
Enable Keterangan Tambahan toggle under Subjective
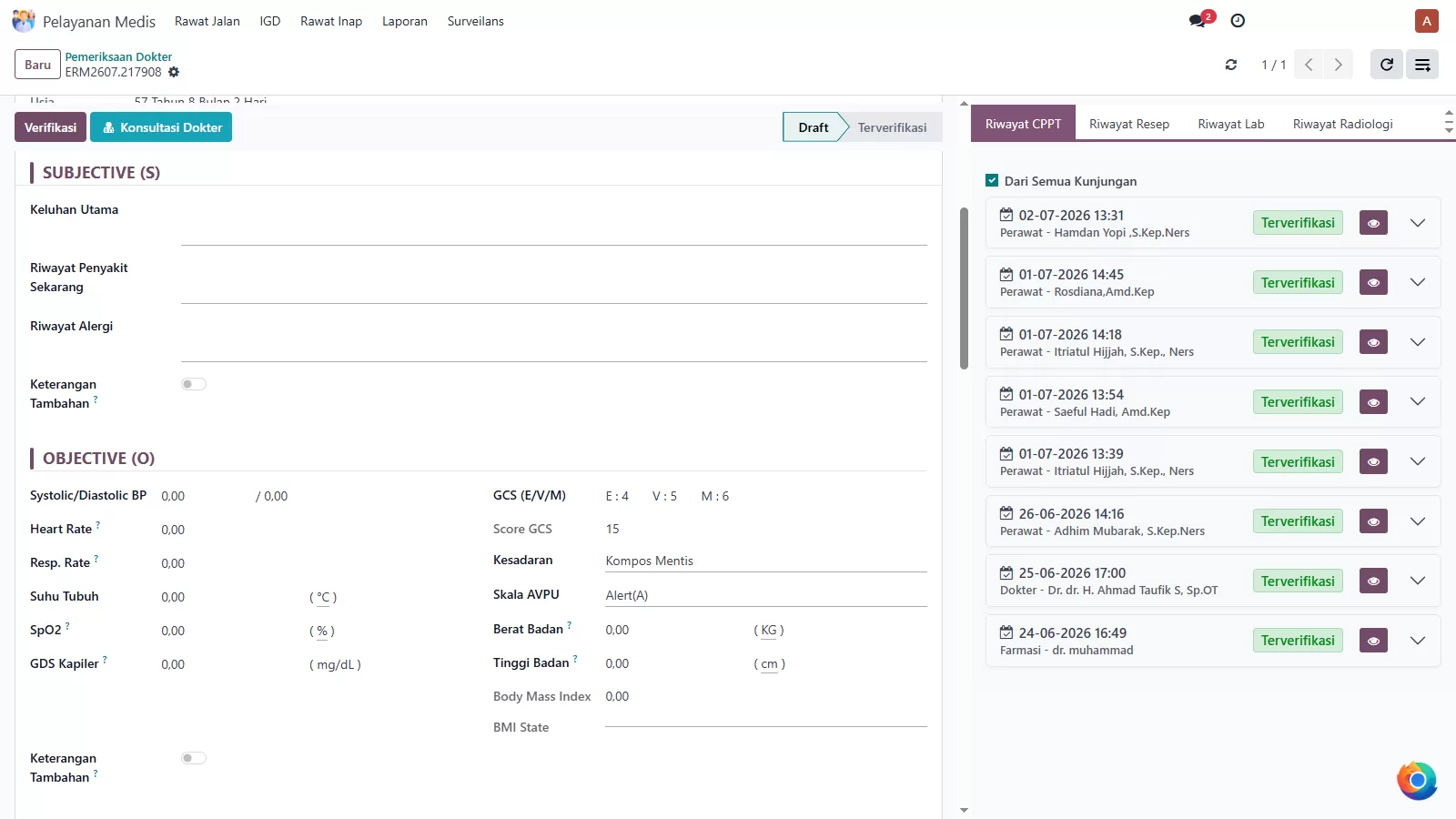[194, 384]
